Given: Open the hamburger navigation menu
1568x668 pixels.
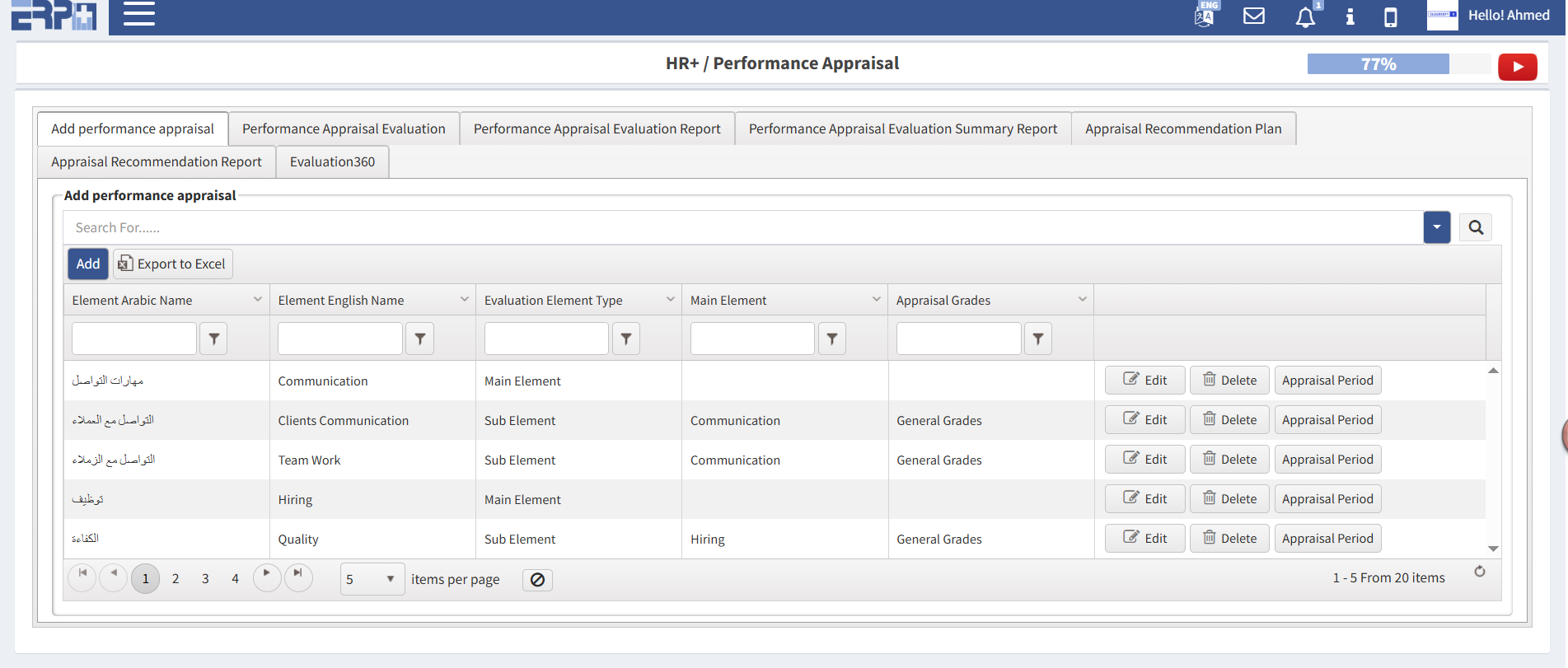Looking at the screenshot, I should tap(138, 14).
